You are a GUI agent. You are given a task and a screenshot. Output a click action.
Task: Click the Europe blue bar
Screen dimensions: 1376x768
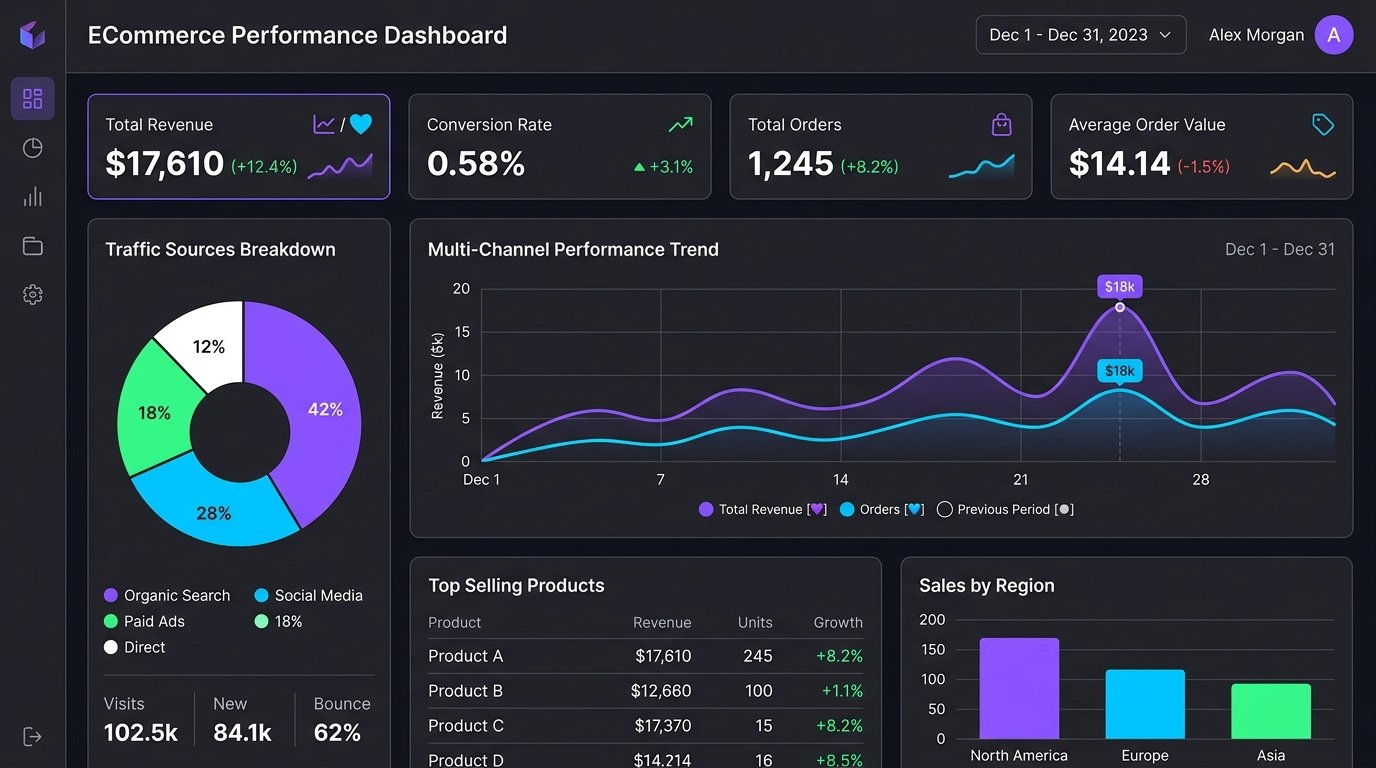pos(1145,704)
